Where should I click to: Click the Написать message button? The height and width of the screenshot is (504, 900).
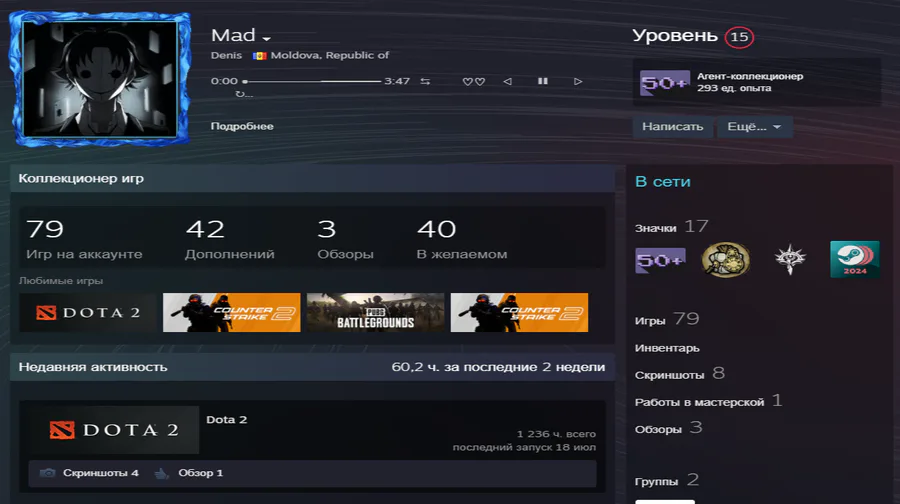click(673, 127)
